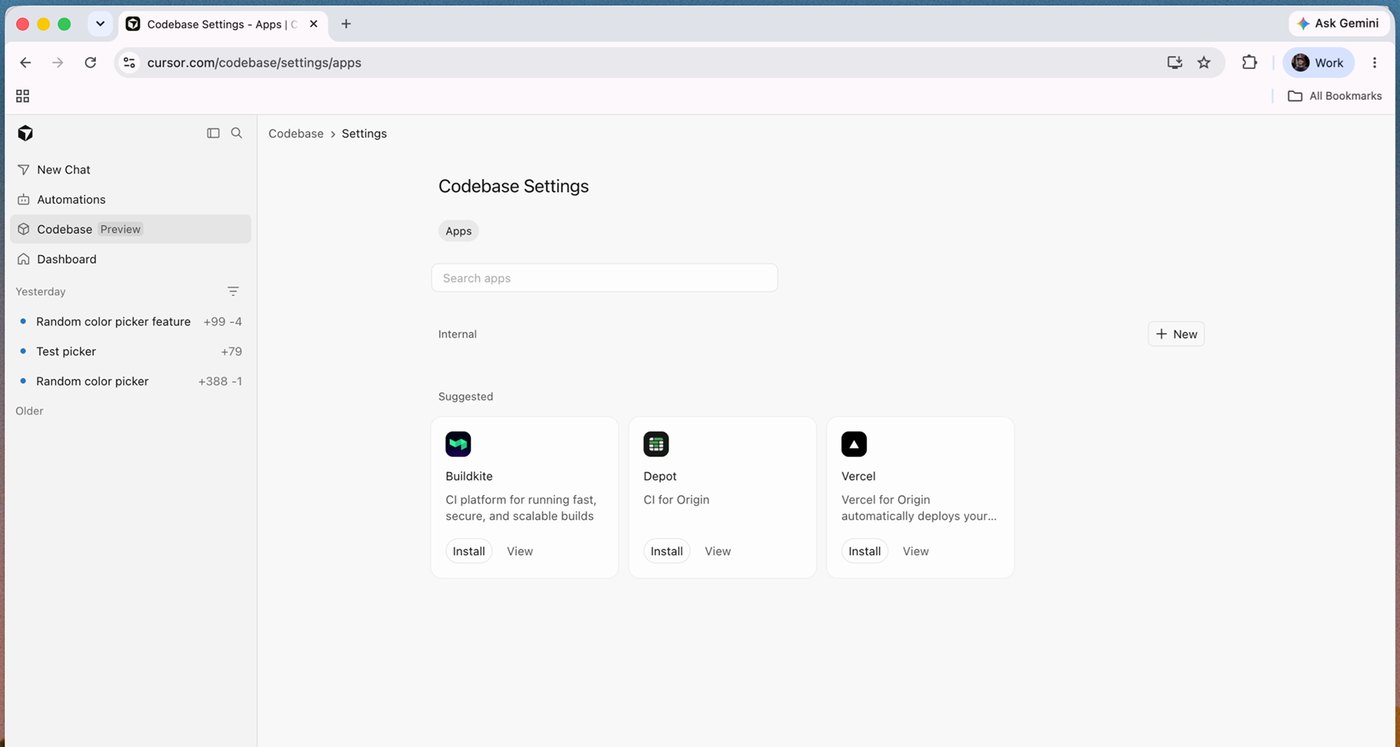This screenshot has width=1400, height=747.
Task: Open the apps grid in bookmarks bar
Action: point(23,96)
